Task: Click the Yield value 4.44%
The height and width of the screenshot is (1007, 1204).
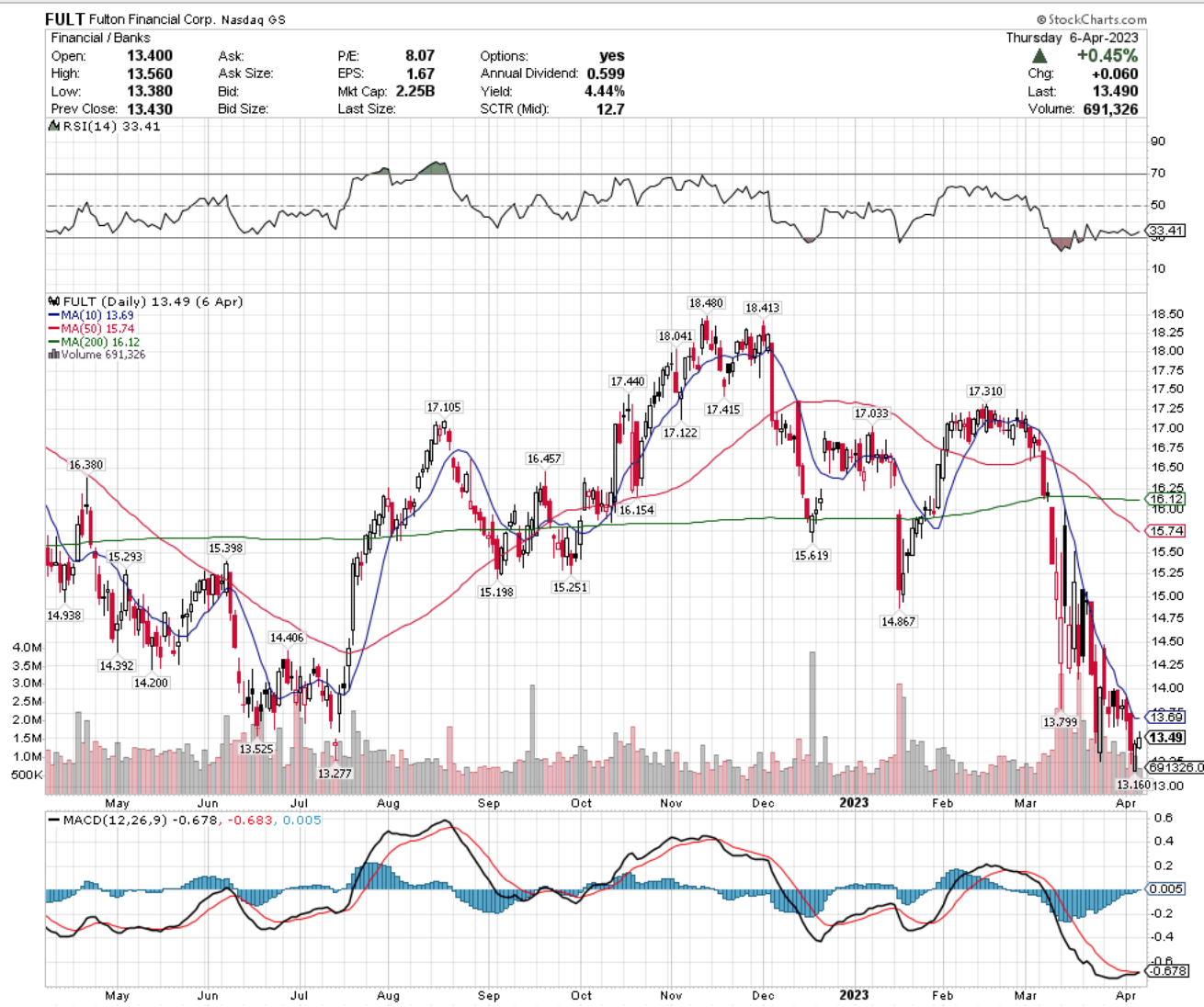Action: point(605,91)
